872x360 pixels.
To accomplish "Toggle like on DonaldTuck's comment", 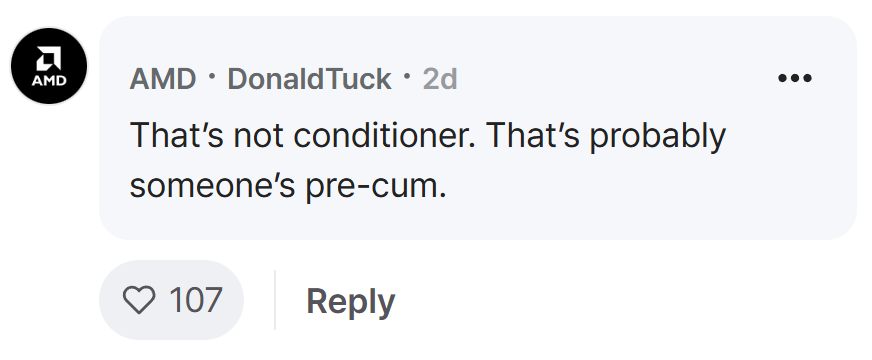I will pyautogui.click(x=171, y=300).
